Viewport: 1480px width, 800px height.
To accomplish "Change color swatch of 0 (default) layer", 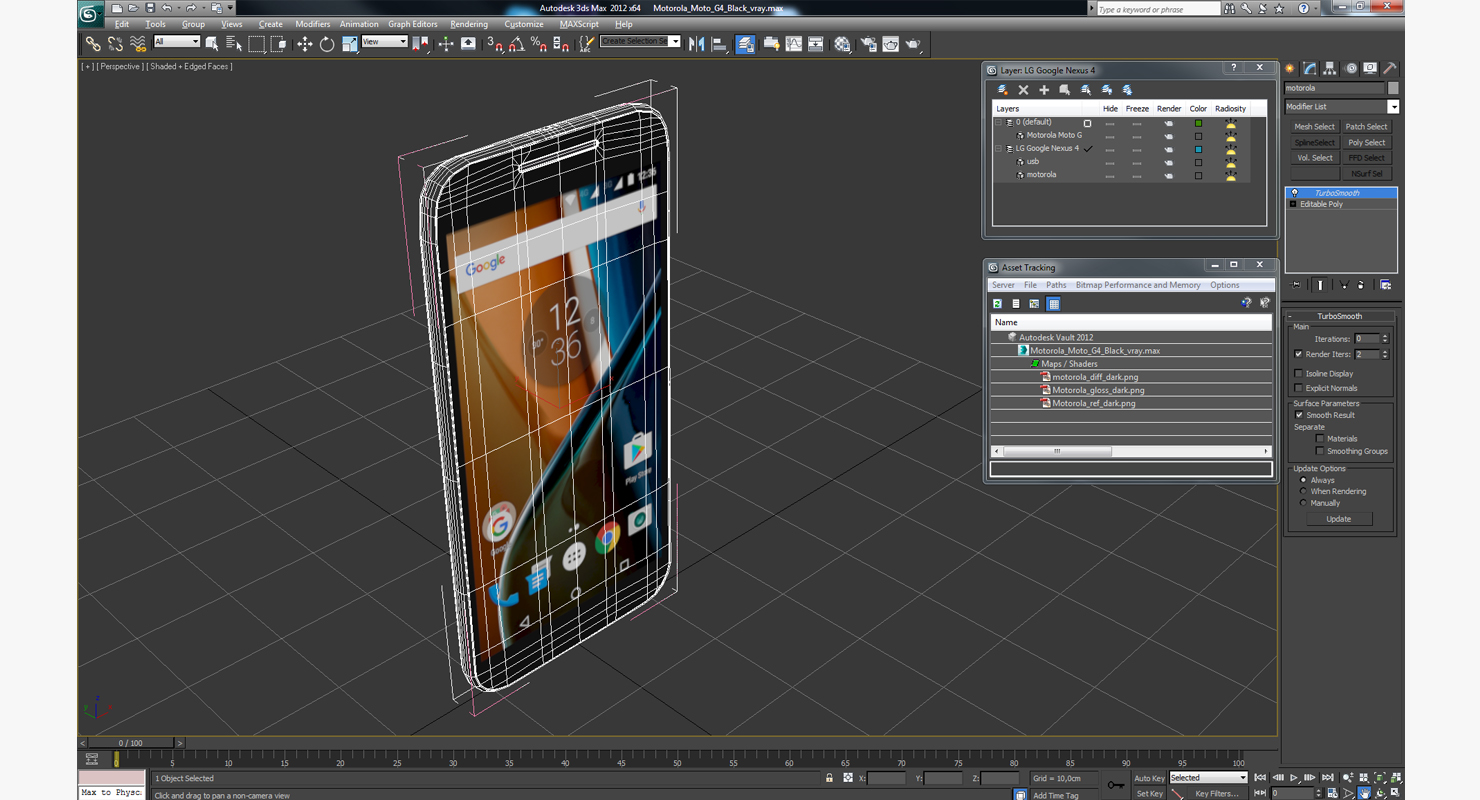I will point(1198,123).
